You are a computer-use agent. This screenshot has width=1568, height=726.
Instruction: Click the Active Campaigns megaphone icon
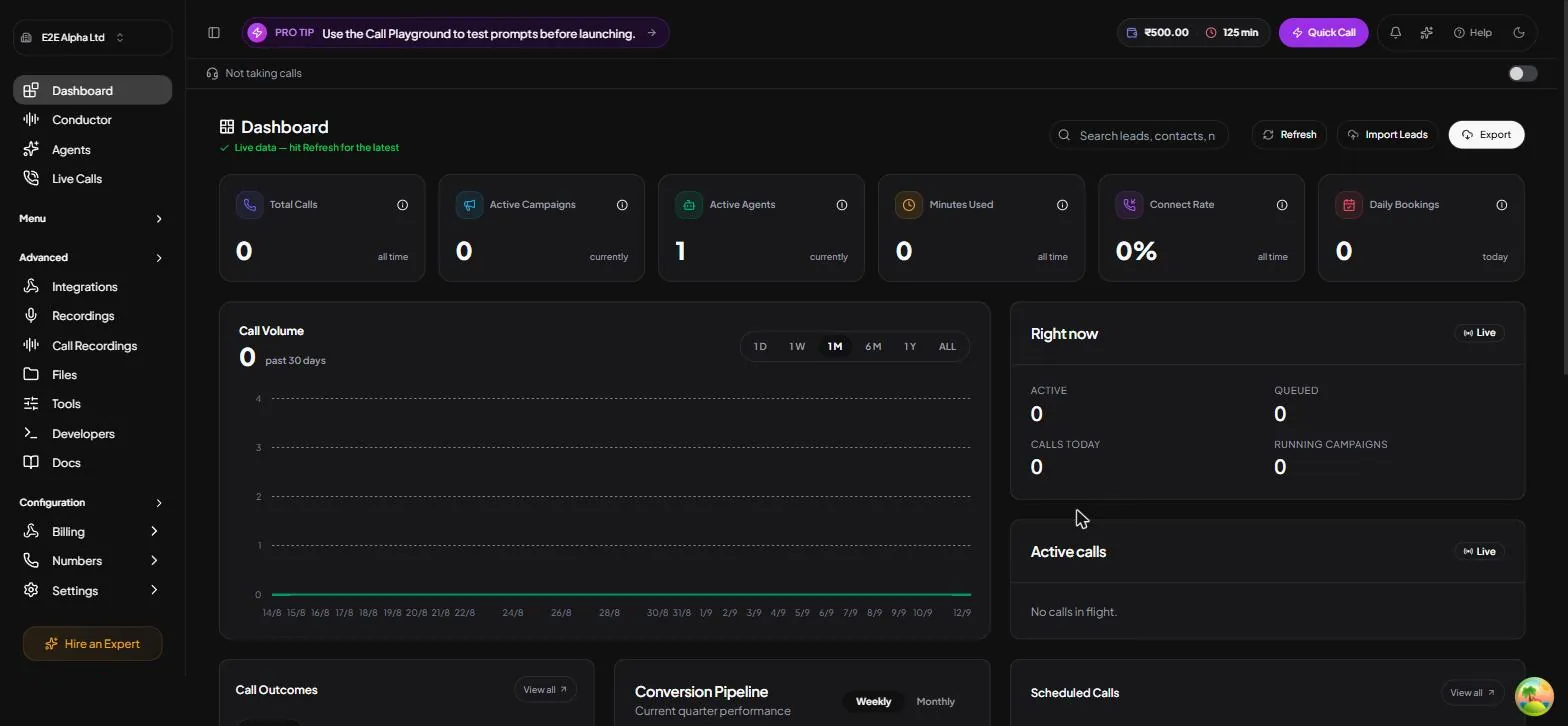pos(469,205)
